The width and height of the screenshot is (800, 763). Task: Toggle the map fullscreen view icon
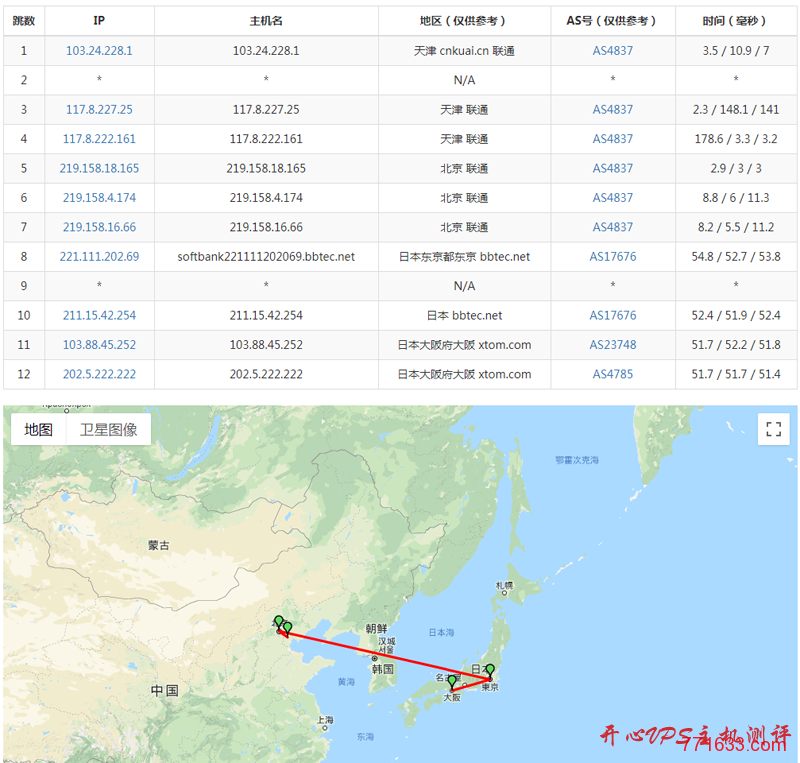pos(773,429)
